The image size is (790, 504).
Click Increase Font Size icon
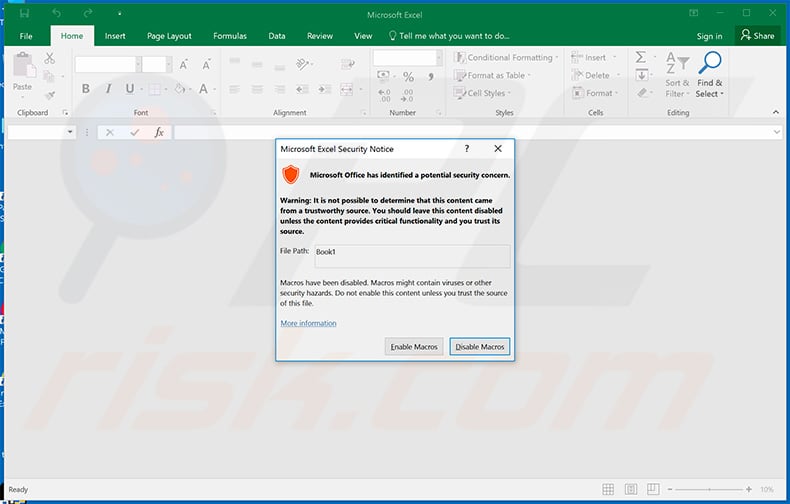[183, 65]
